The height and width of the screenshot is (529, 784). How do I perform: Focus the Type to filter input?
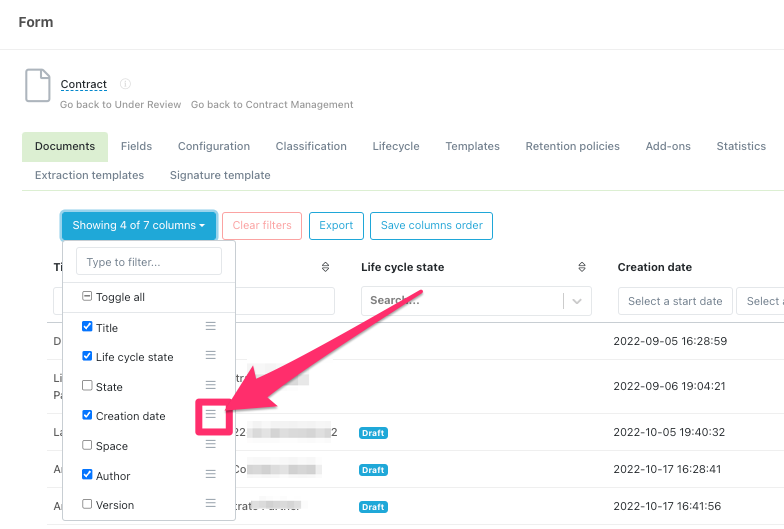point(148,262)
